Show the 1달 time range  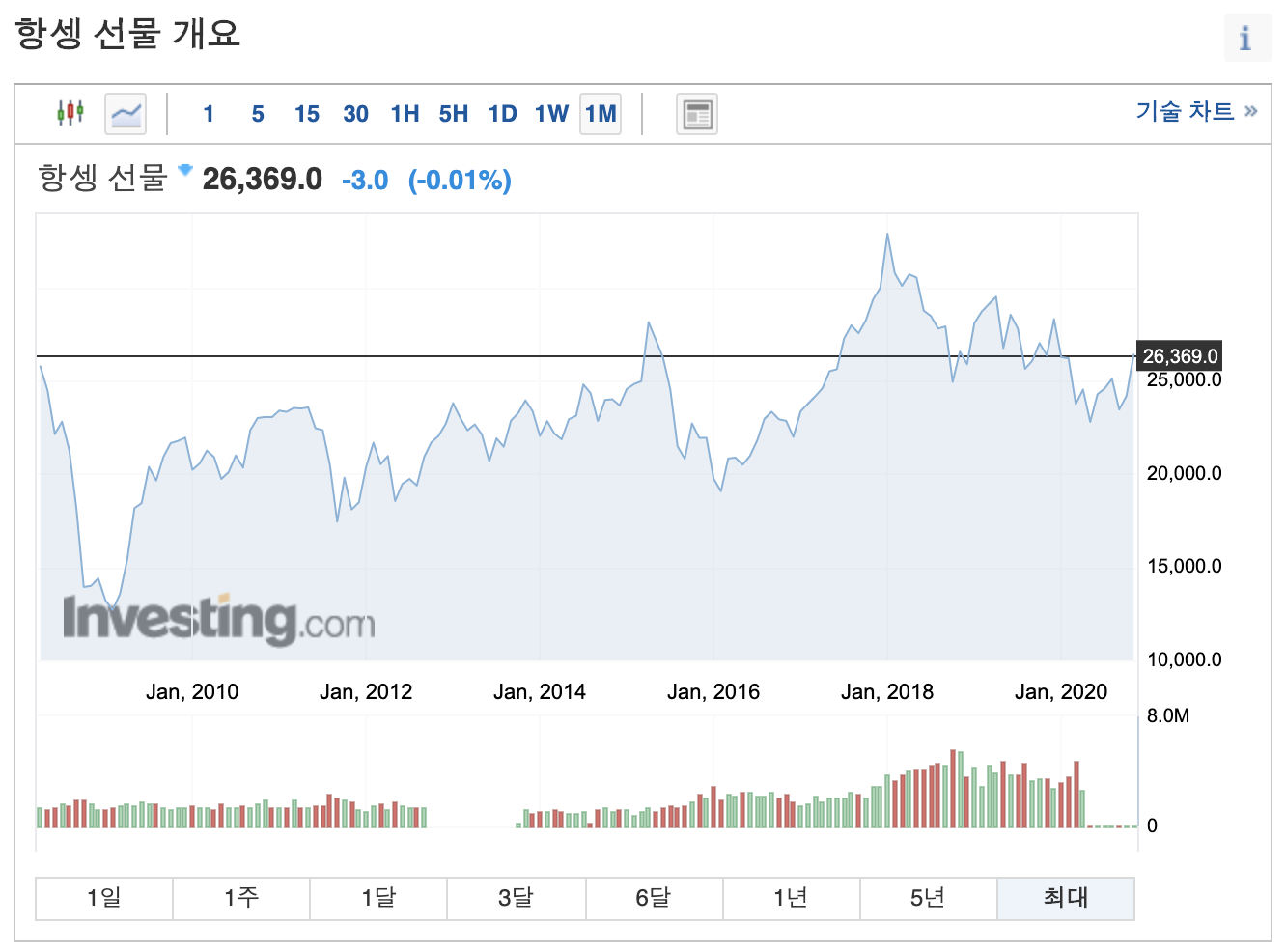coord(378,898)
